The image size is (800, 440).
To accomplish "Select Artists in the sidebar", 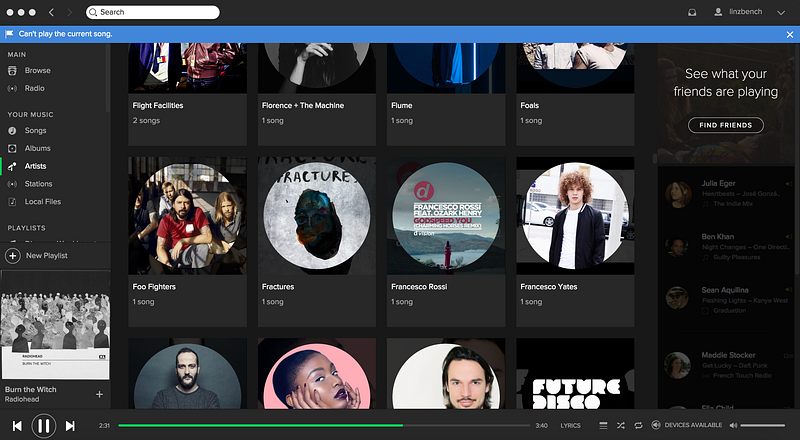I will tap(35, 166).
